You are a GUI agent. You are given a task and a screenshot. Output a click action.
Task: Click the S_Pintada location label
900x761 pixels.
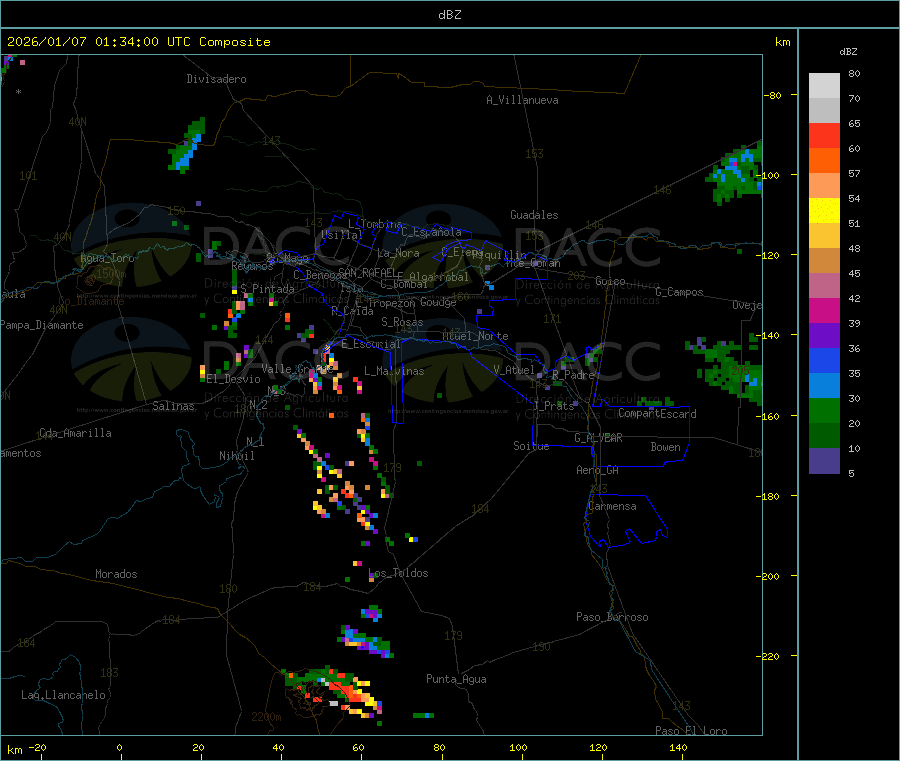tap(267, 289)
